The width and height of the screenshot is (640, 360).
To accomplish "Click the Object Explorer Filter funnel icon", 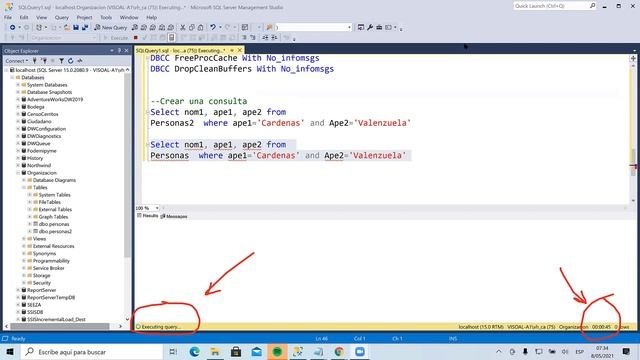I will click(61, 61).
